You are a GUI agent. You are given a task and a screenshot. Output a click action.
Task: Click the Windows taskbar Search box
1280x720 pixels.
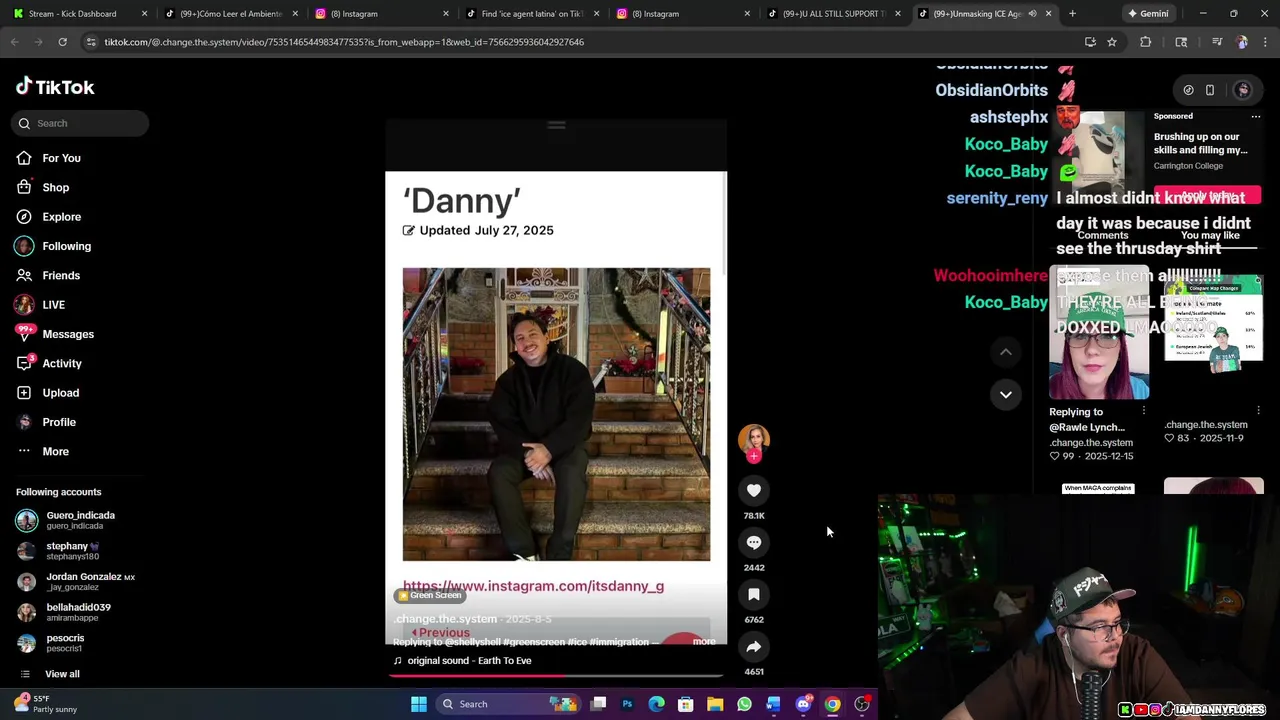pos(508,704)
